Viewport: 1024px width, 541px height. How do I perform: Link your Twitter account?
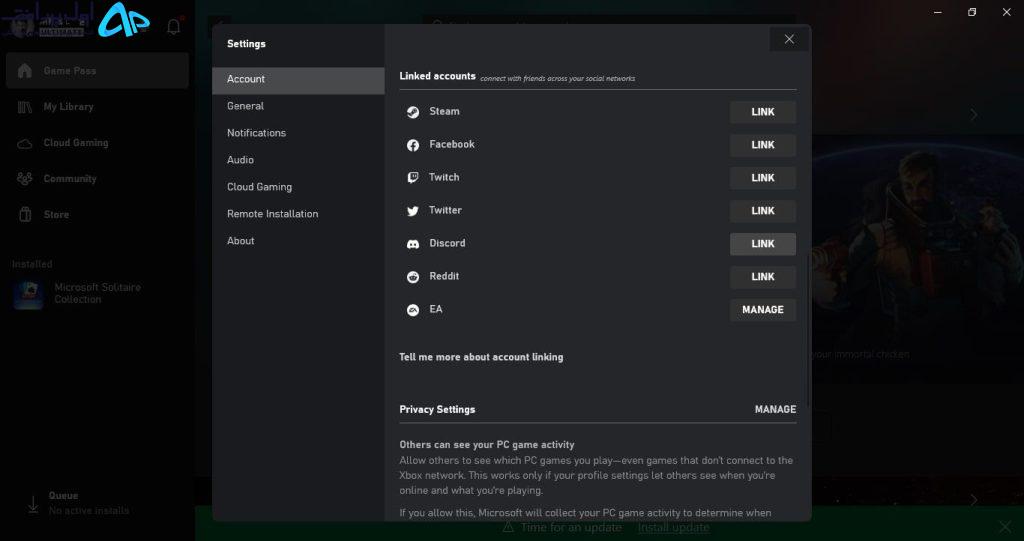tap(763, 211)
